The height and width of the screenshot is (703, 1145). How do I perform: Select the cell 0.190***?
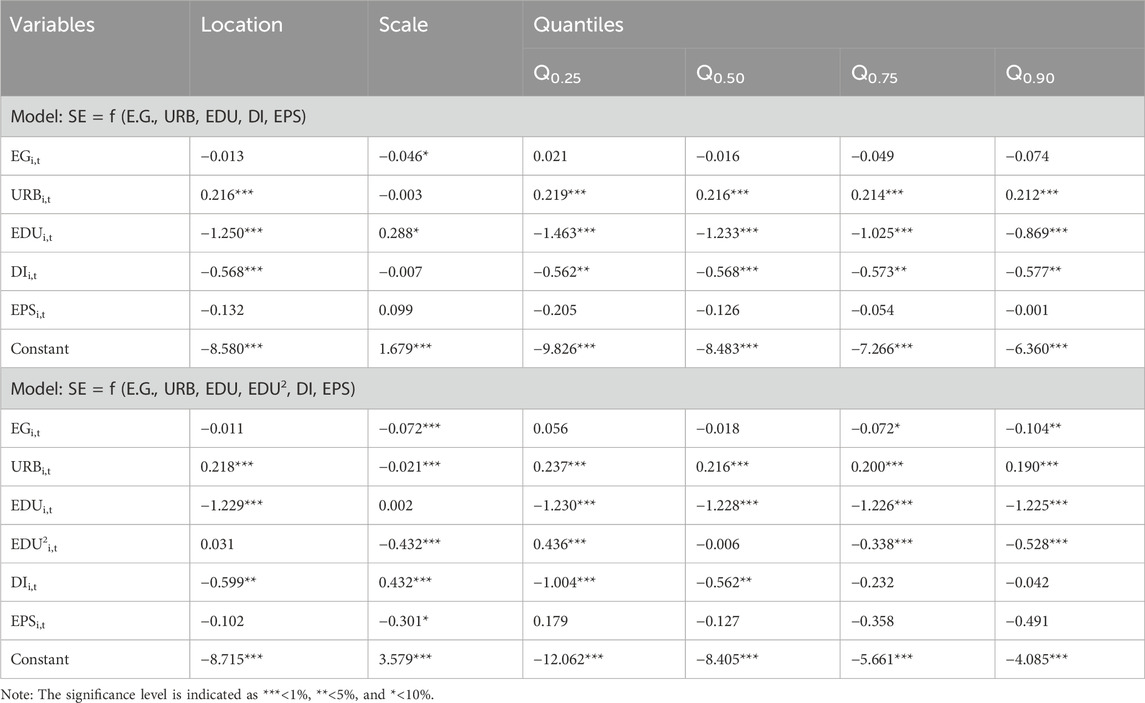pos(1032,467)
